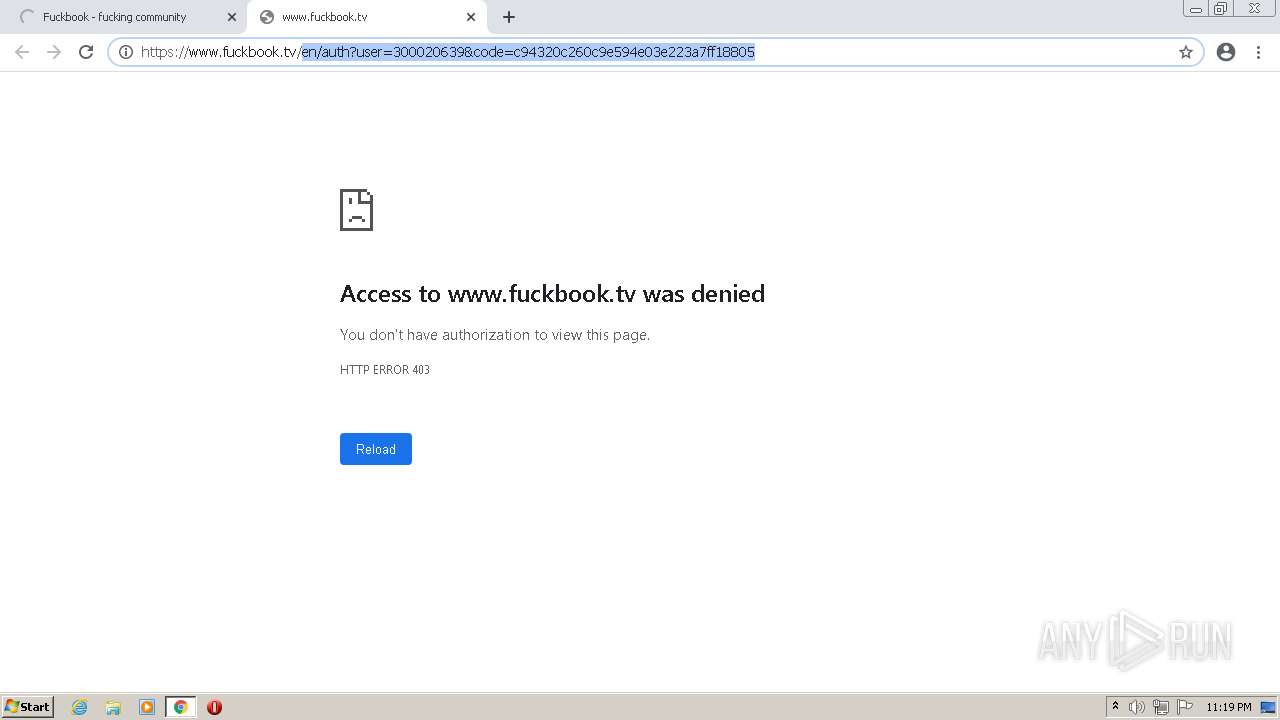This screenshot has width=1280, height=720.
Task: Click the Action Center flag icon
Action: coord(1185,707)
